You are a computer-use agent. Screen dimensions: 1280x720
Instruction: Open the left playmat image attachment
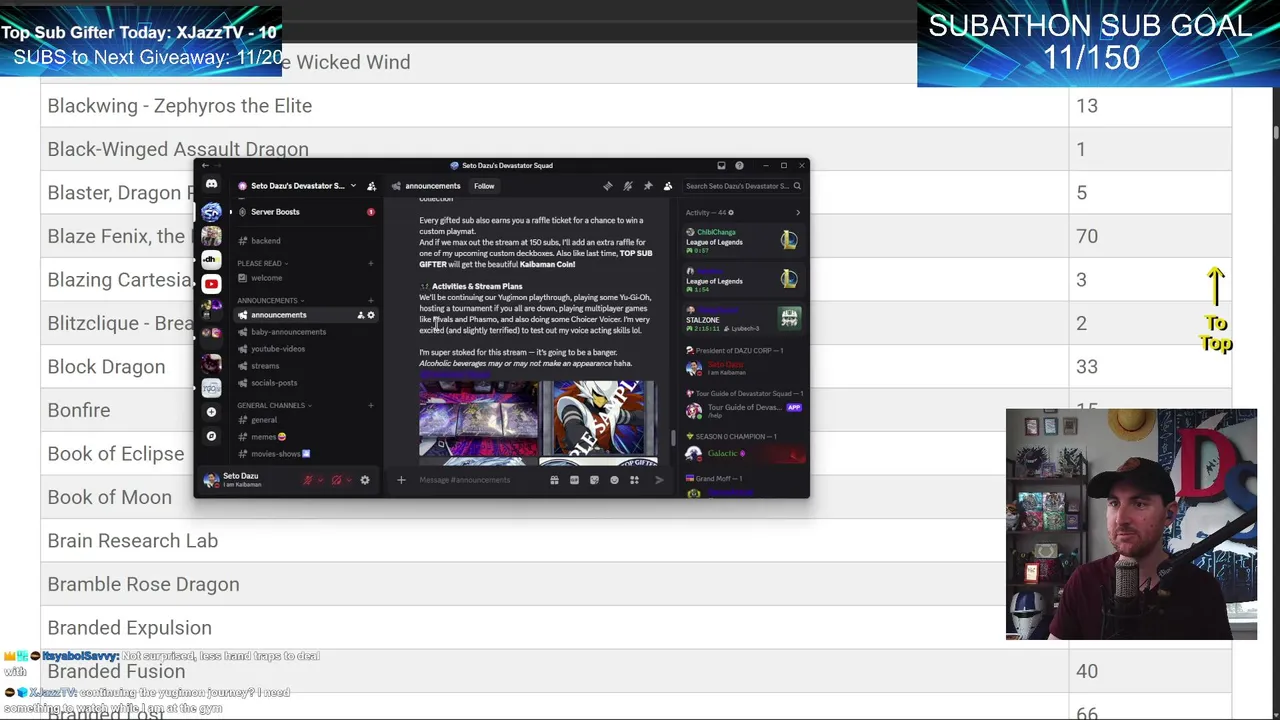pyautogui.click(x=478, y=419)
